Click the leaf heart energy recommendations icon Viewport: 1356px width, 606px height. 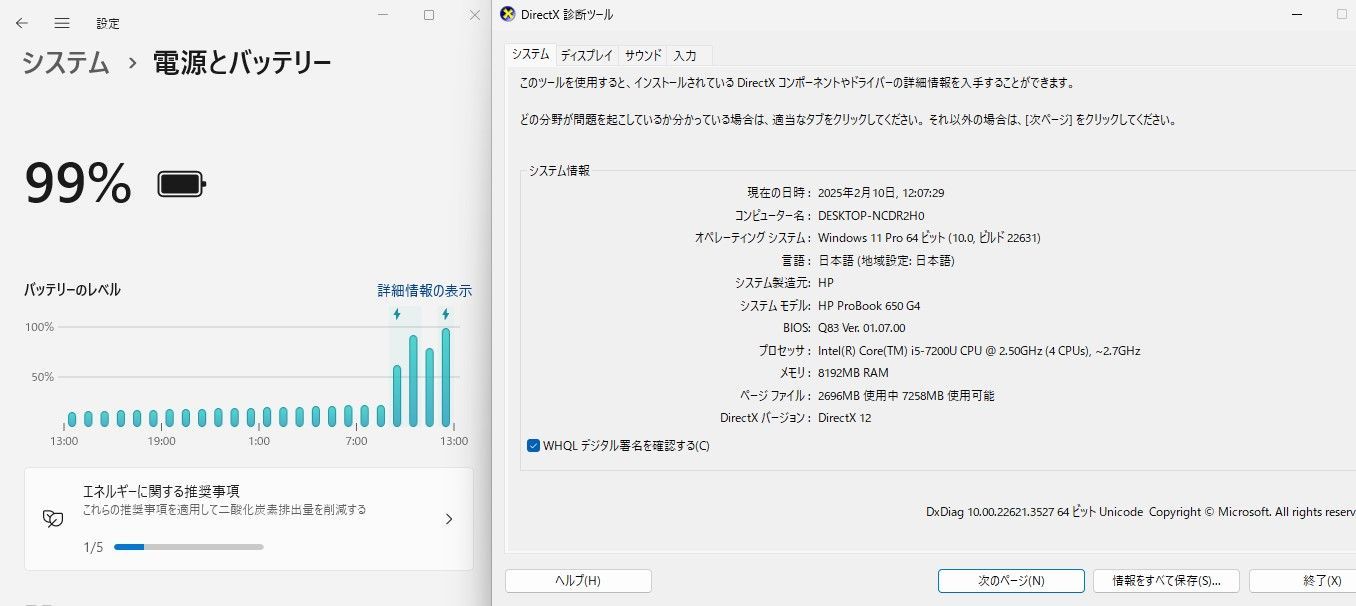(x=52, y=519)
